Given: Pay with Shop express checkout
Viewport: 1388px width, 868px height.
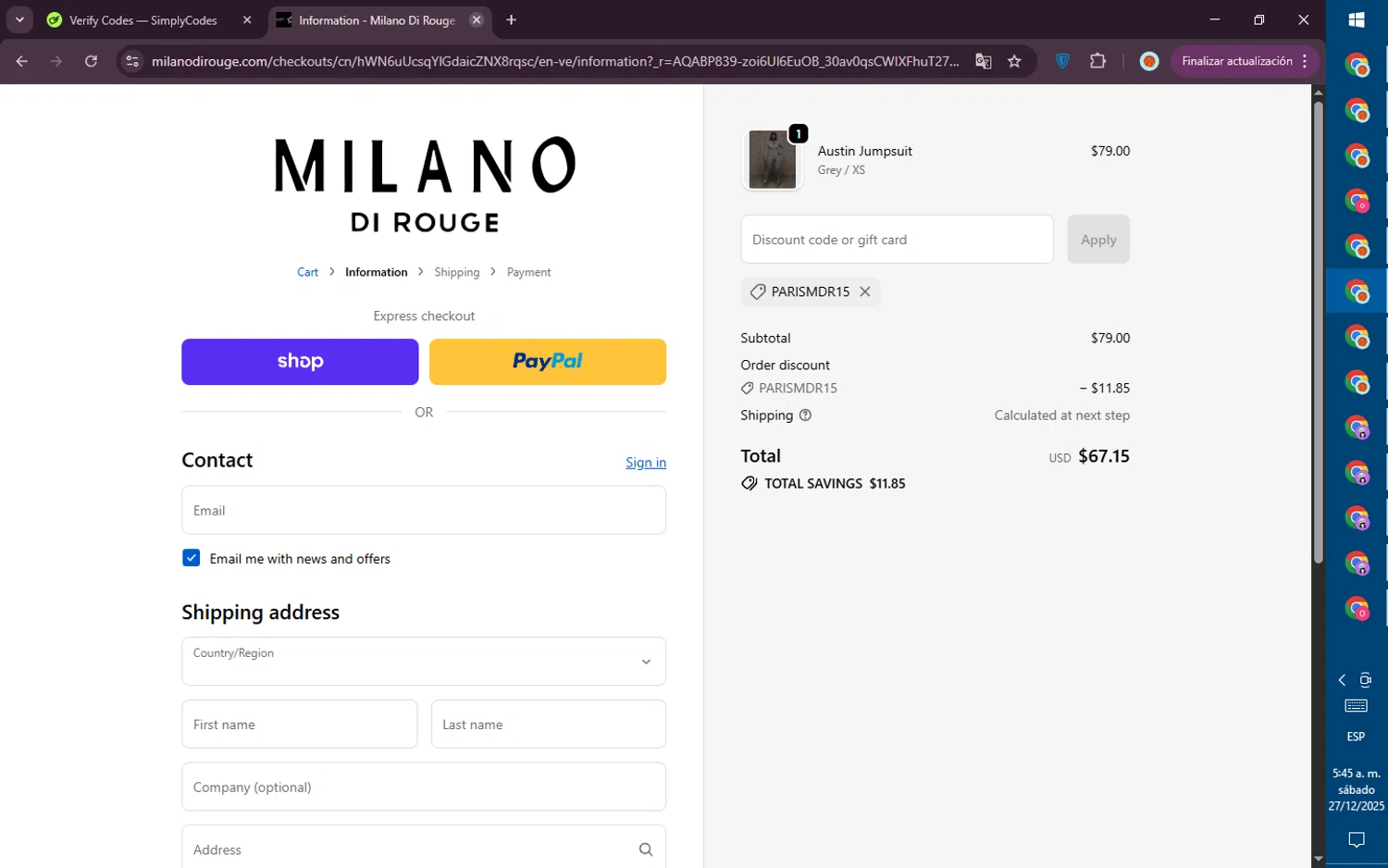Looking at the screenshot, I should tap(300, 362).
